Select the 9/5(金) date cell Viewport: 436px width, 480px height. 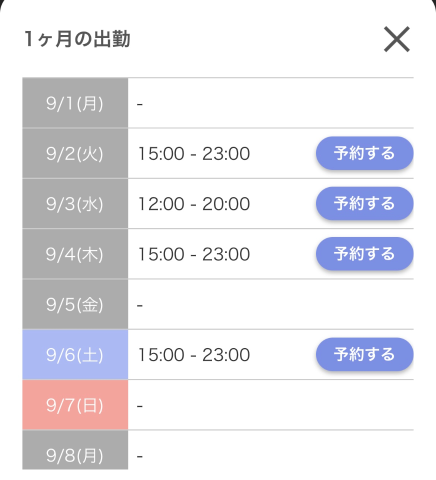[x=75, y=304]
